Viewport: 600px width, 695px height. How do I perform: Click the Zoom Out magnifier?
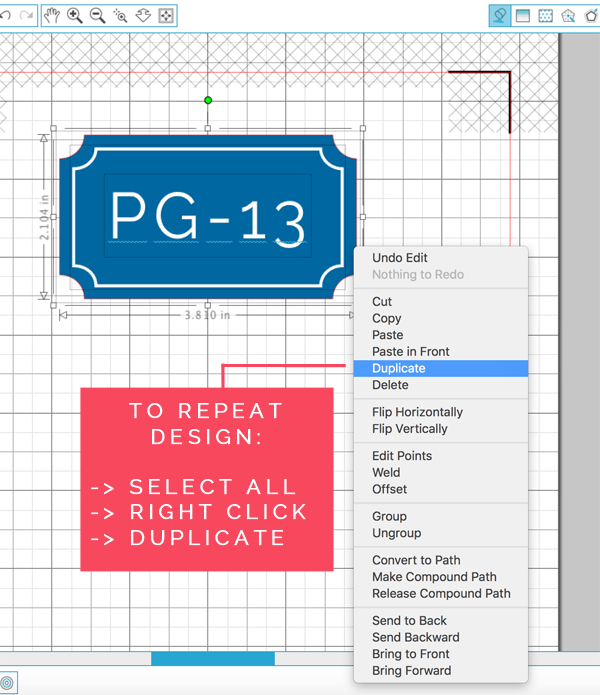pyautogui.click(x=97, y=16)
